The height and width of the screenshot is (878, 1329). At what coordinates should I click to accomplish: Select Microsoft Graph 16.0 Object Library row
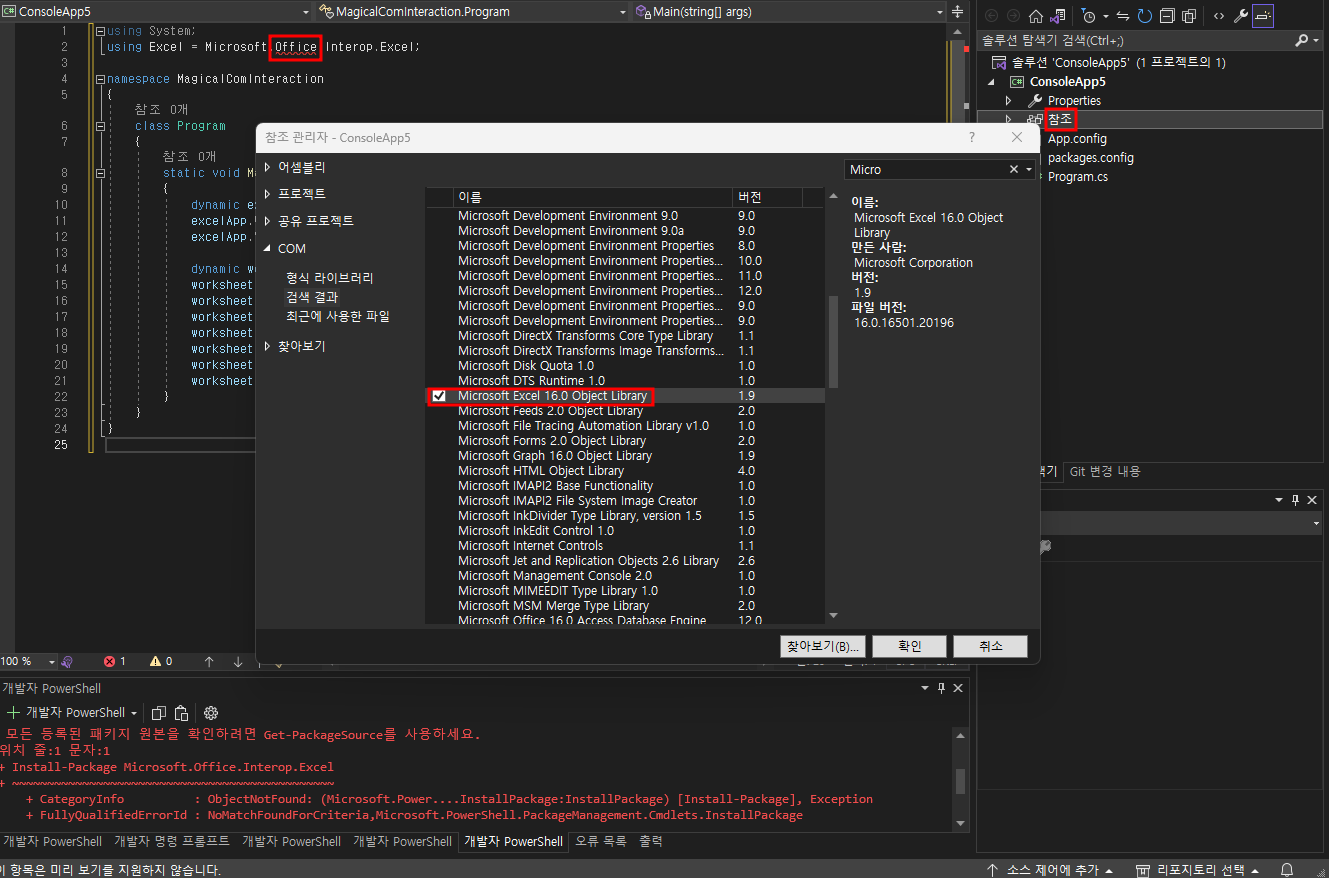click(x=625, y=456)
